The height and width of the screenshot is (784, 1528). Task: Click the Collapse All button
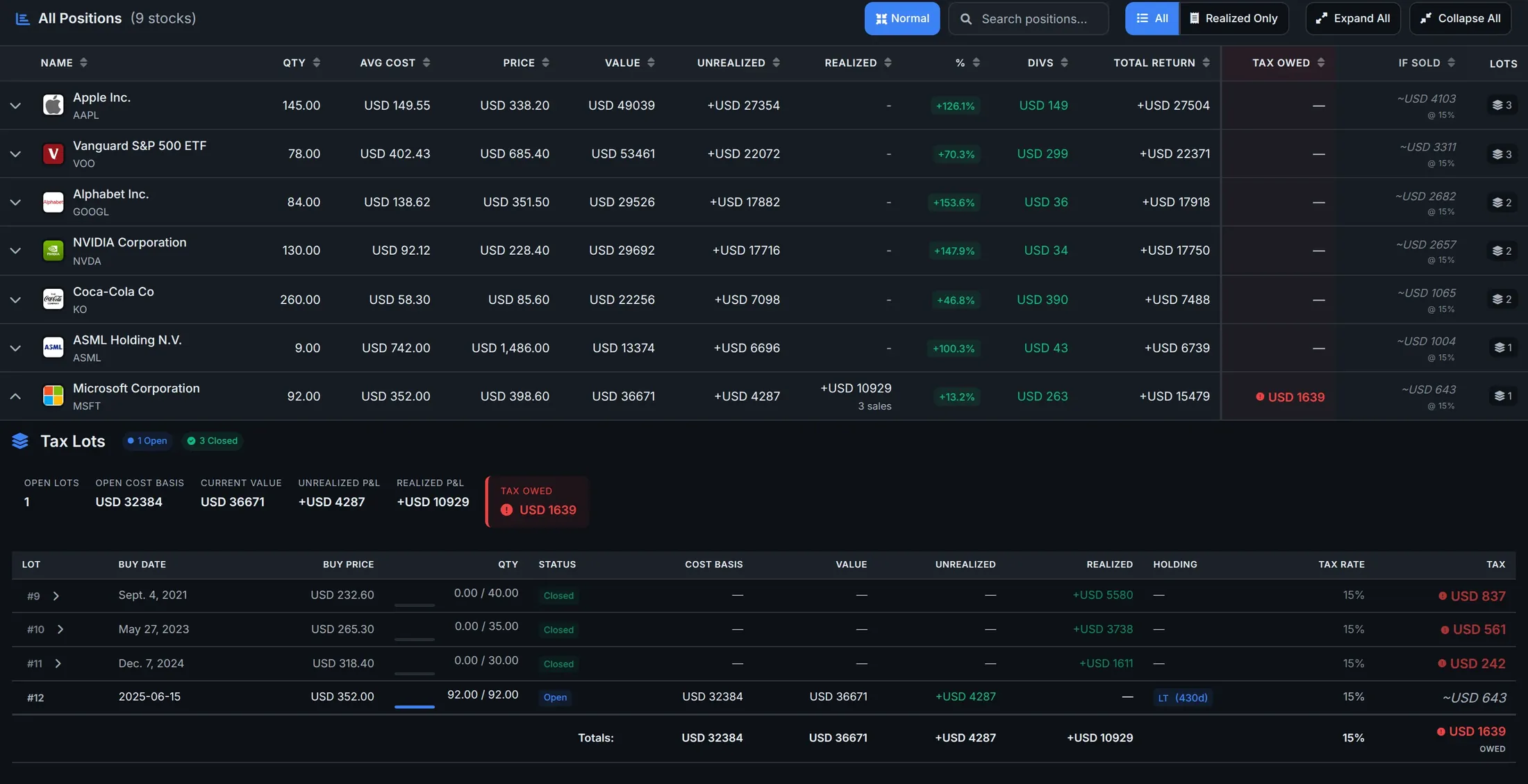point(1460,19)
